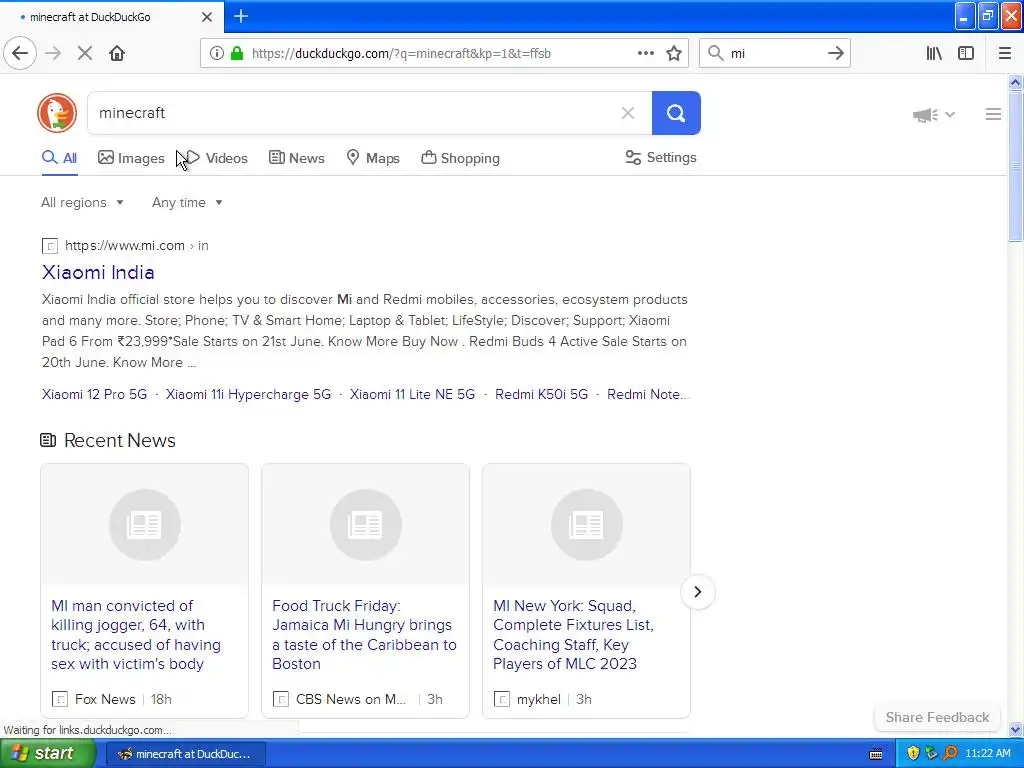
Task: Switch to Shopping results tab
Action: tap(460, 158)
